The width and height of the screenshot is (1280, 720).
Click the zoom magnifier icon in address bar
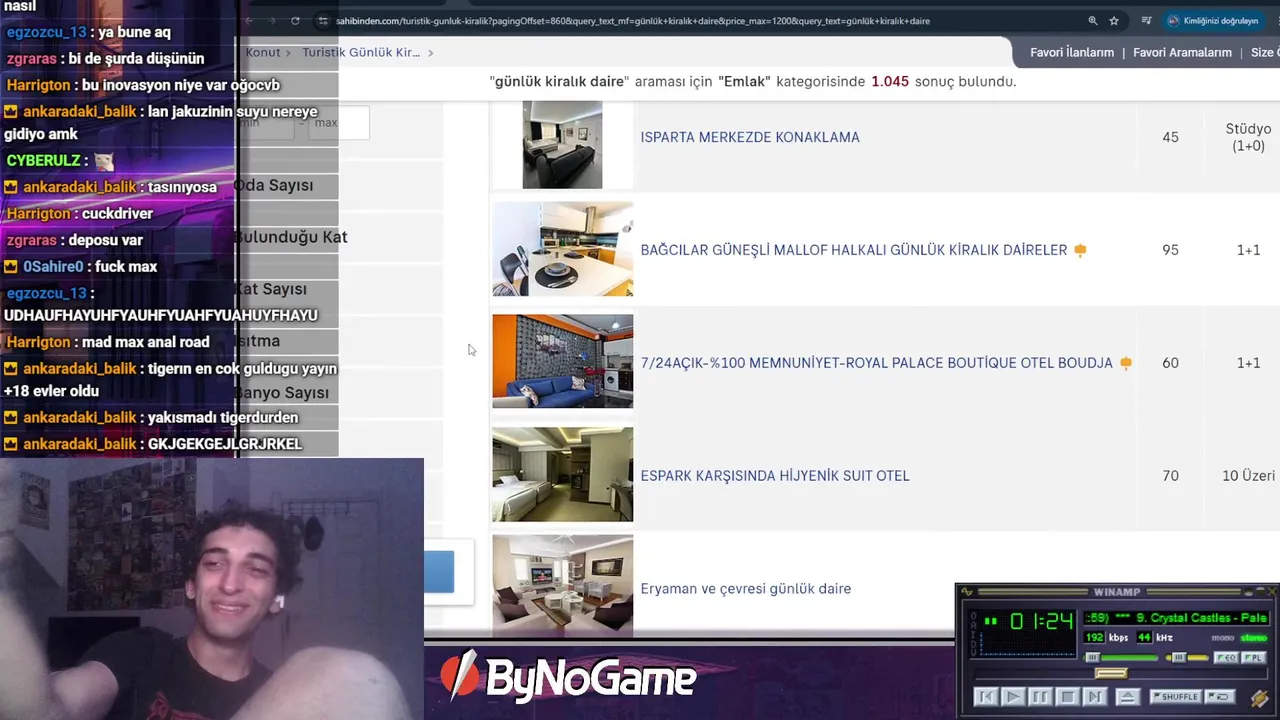[x=1092, y=20]
